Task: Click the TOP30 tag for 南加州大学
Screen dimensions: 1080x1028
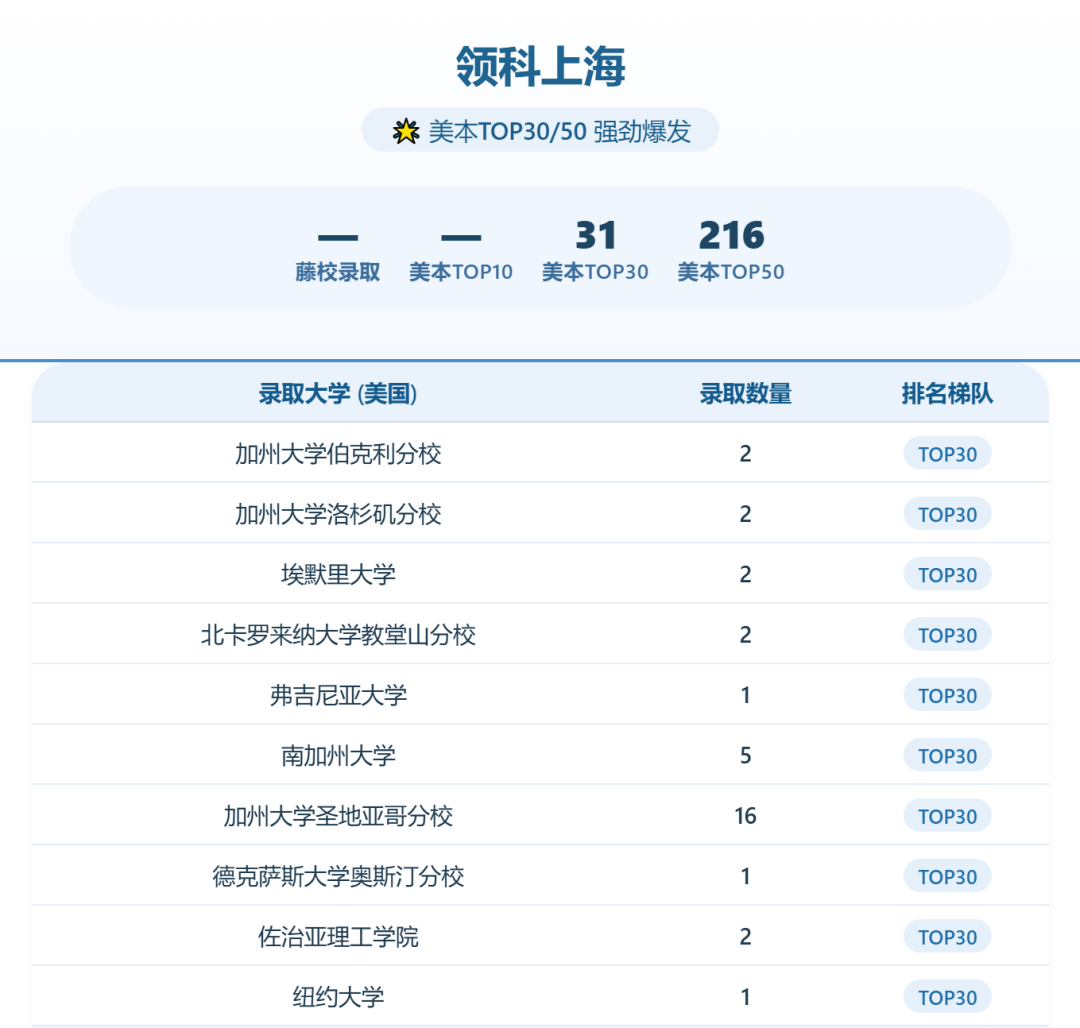Action: coord(948,756)
